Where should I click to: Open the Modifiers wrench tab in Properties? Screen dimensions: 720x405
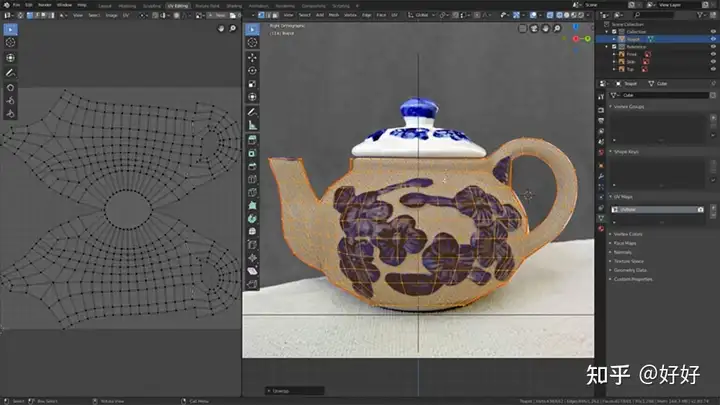(x=601, y=176)
